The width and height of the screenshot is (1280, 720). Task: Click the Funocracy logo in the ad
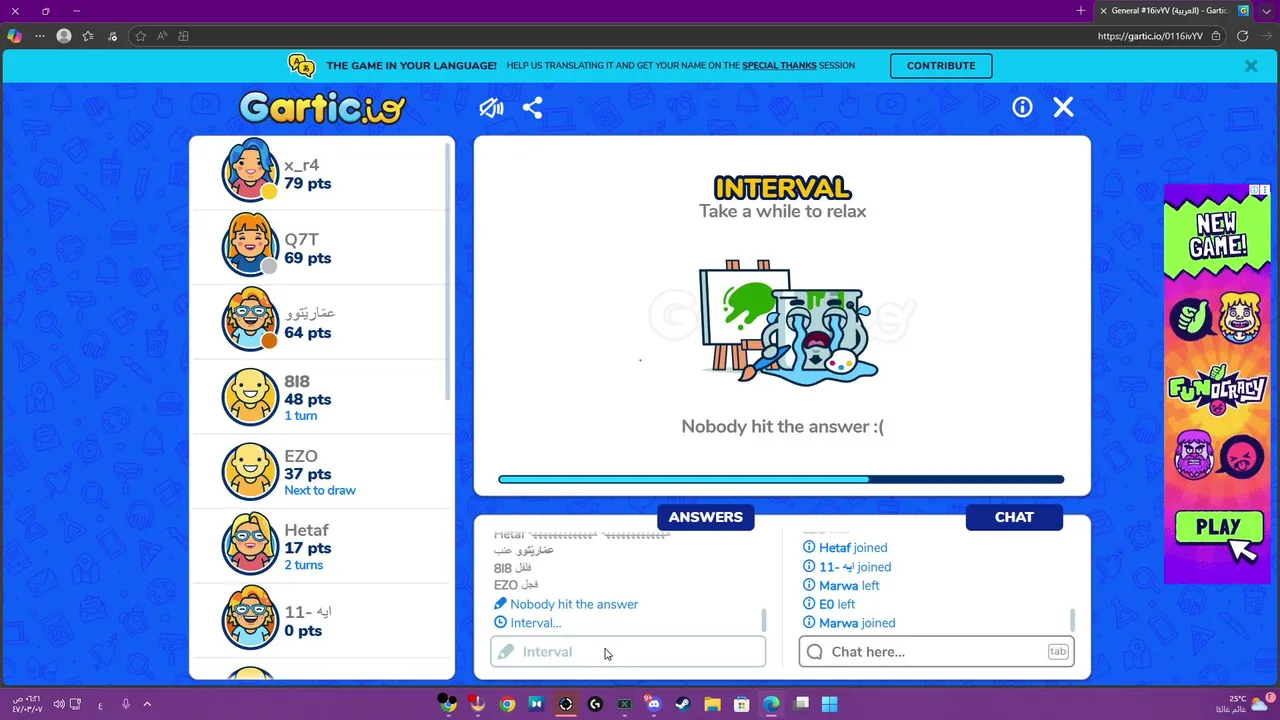coord(1217,390)
